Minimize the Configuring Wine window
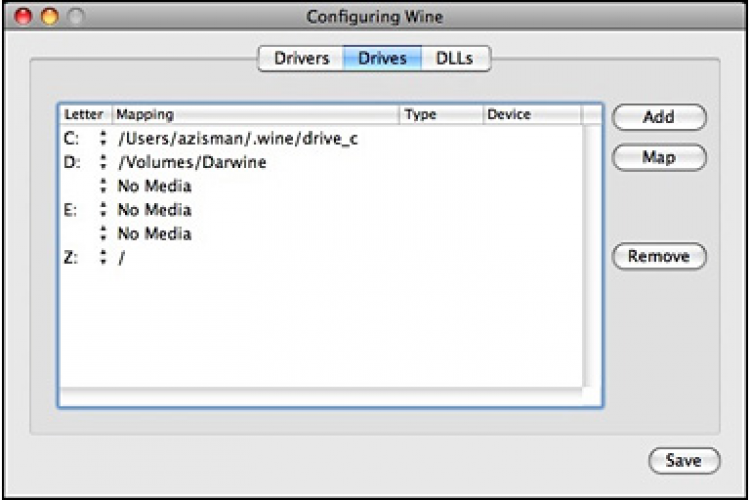 click(x=49, y=17)
